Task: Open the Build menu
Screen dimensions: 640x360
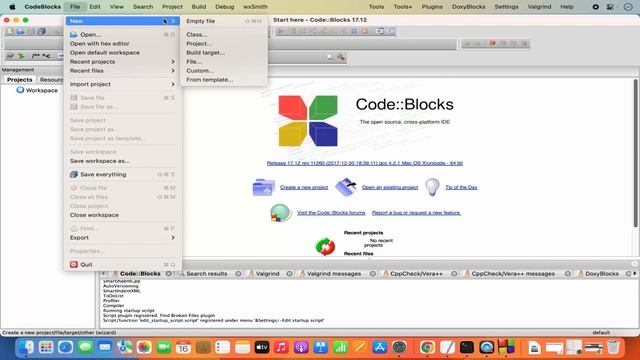Action: pos(199,7)
